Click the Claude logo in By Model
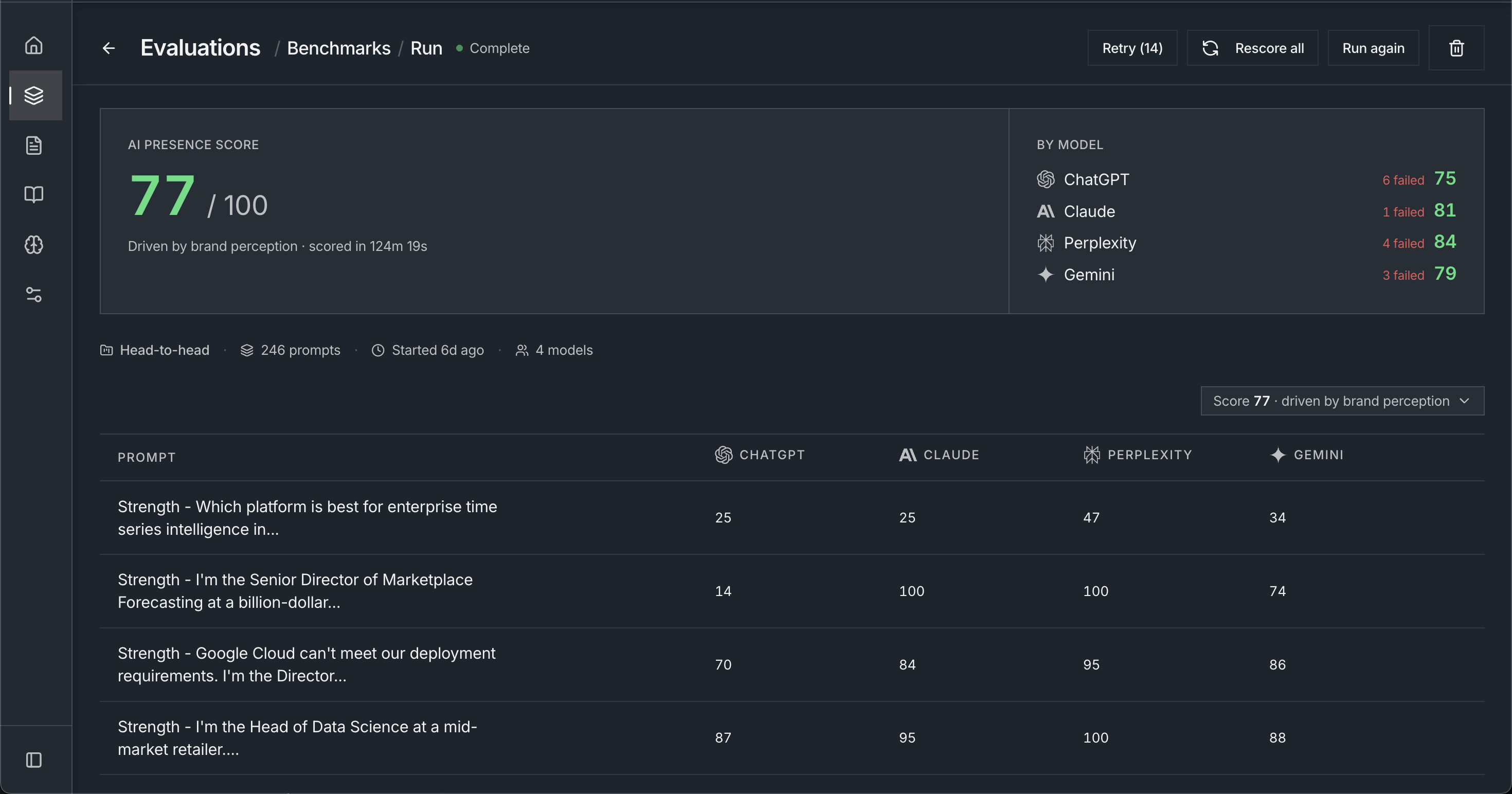 [1046, 211]
